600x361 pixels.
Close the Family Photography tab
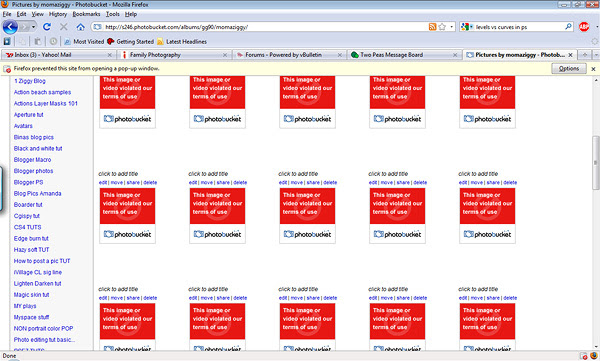pos(225,55)
